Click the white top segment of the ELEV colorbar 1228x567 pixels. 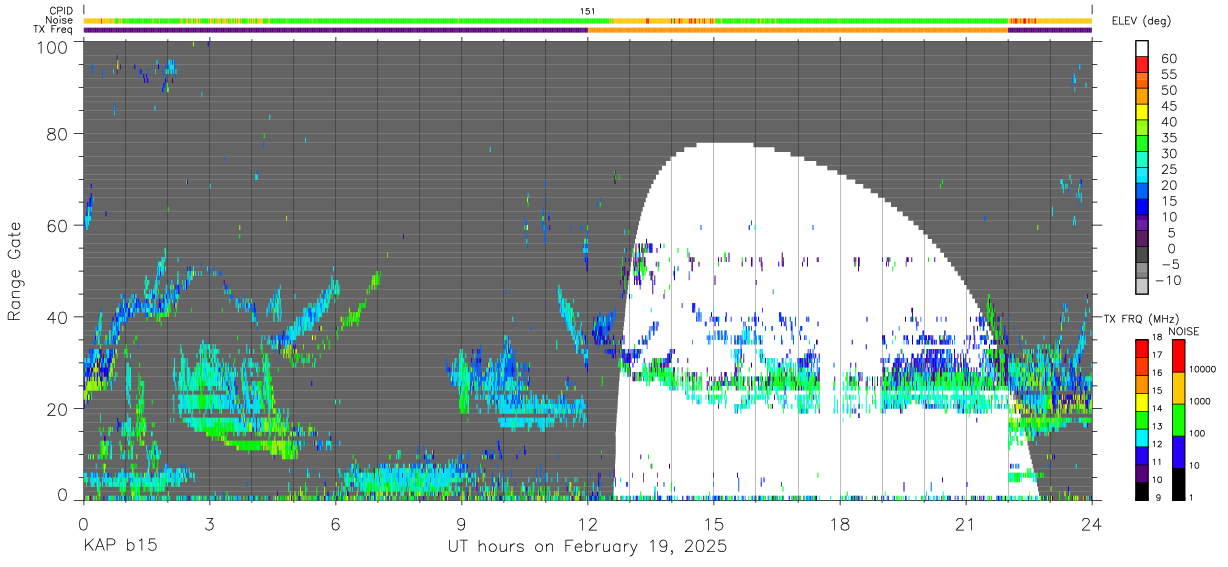(x=1143, y=49)
